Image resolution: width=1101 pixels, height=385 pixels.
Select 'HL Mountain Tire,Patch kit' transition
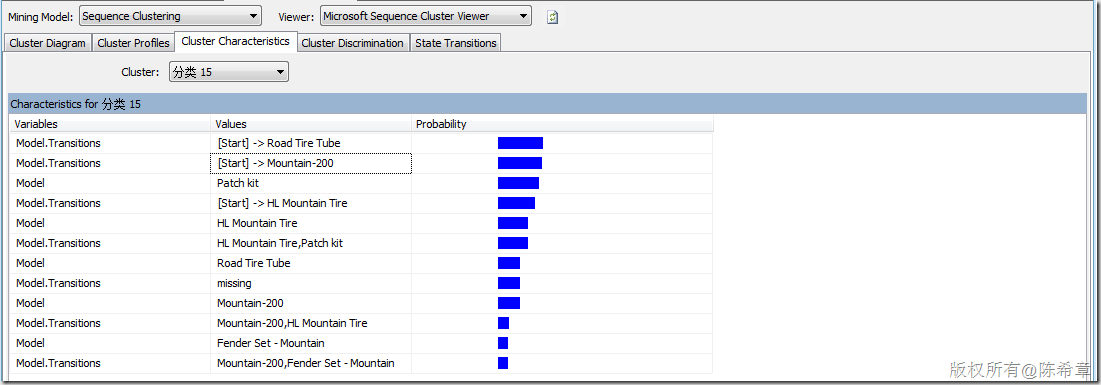279,243
